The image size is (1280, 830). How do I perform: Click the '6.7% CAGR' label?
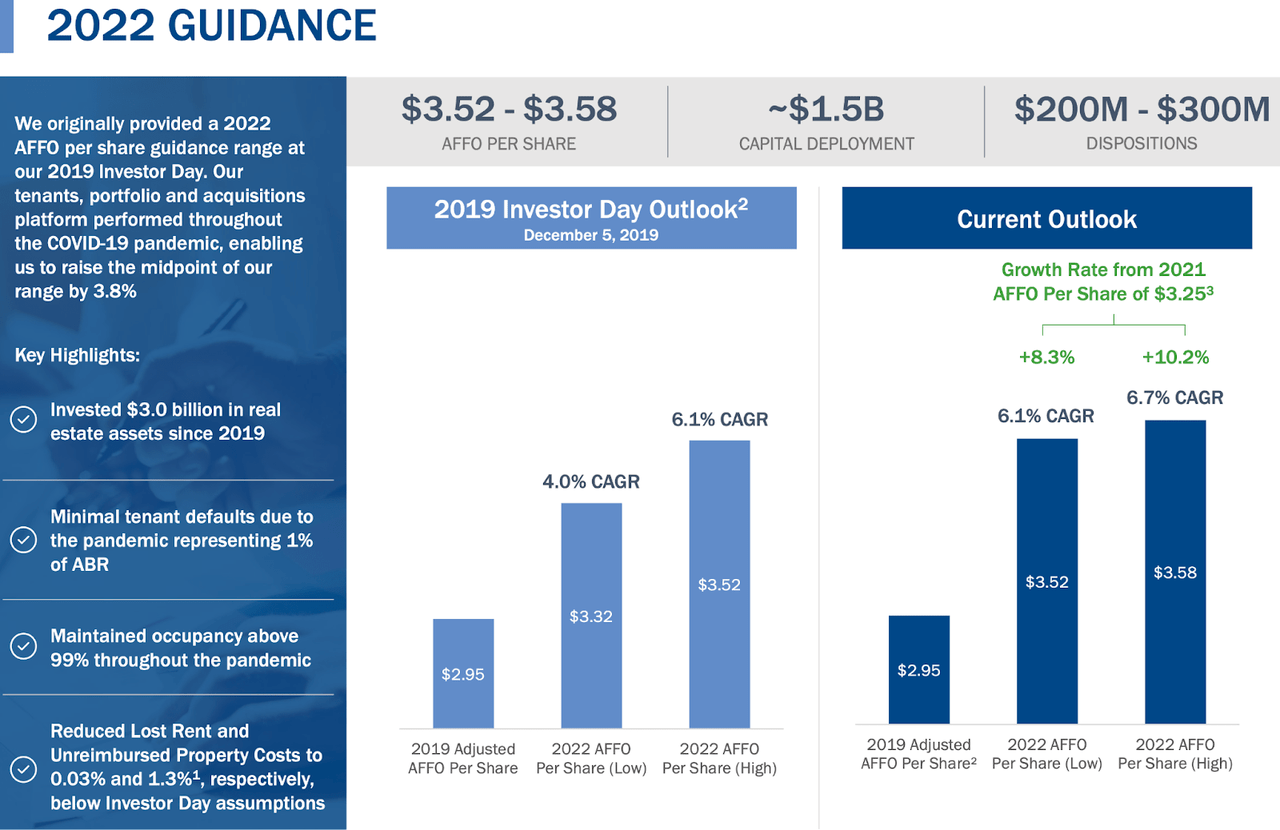tap(1175, 398)
